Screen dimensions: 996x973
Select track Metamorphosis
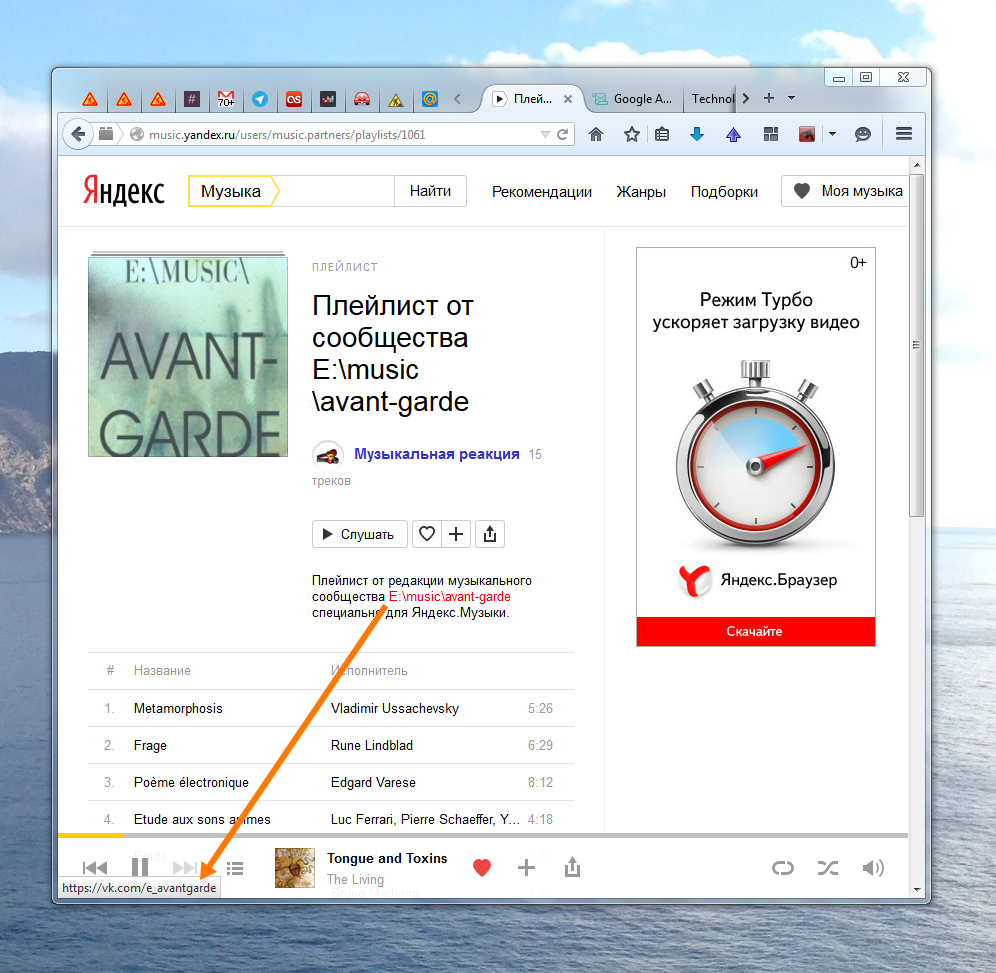click(178, 708)
